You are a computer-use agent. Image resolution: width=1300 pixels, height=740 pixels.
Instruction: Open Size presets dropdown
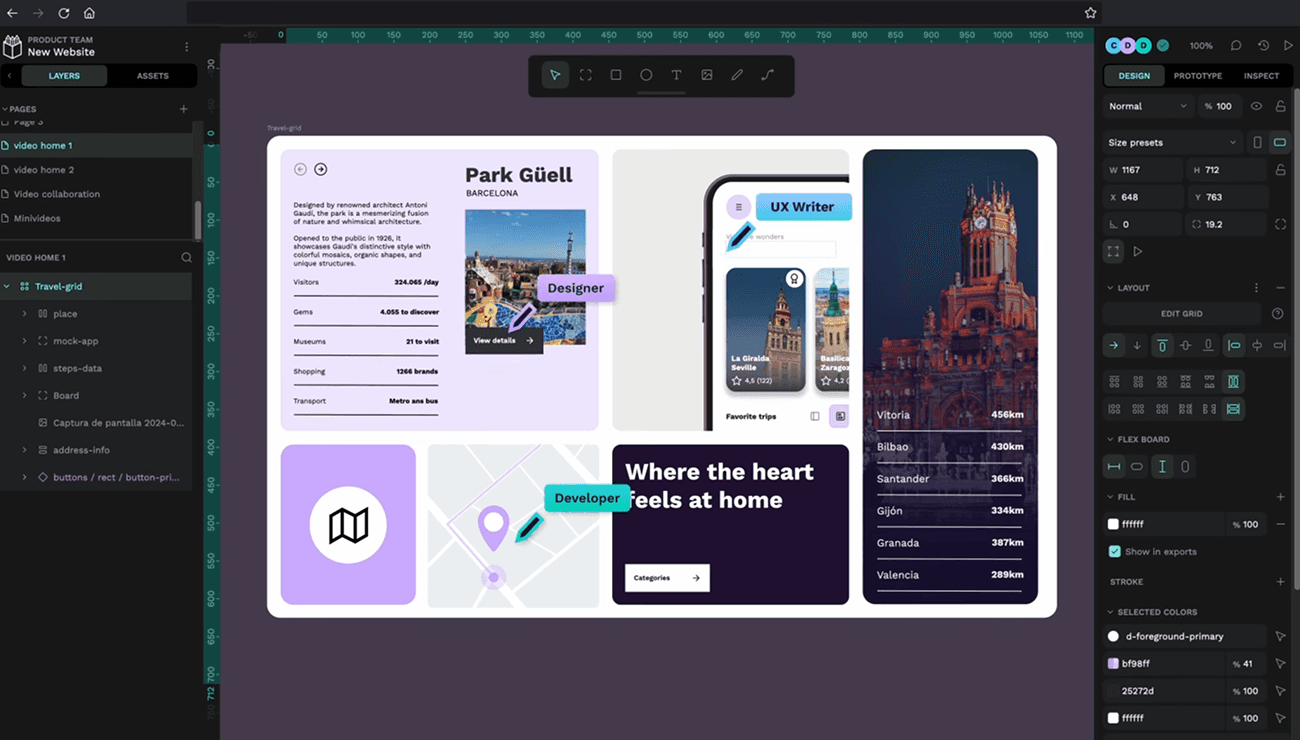tap(1172, 142)
